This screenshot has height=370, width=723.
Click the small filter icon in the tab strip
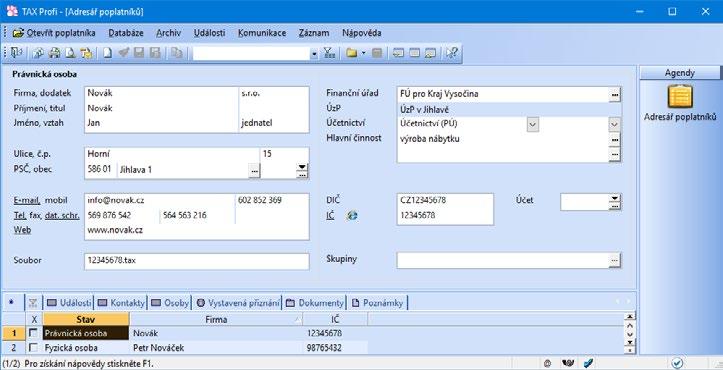tap(33, 303)
